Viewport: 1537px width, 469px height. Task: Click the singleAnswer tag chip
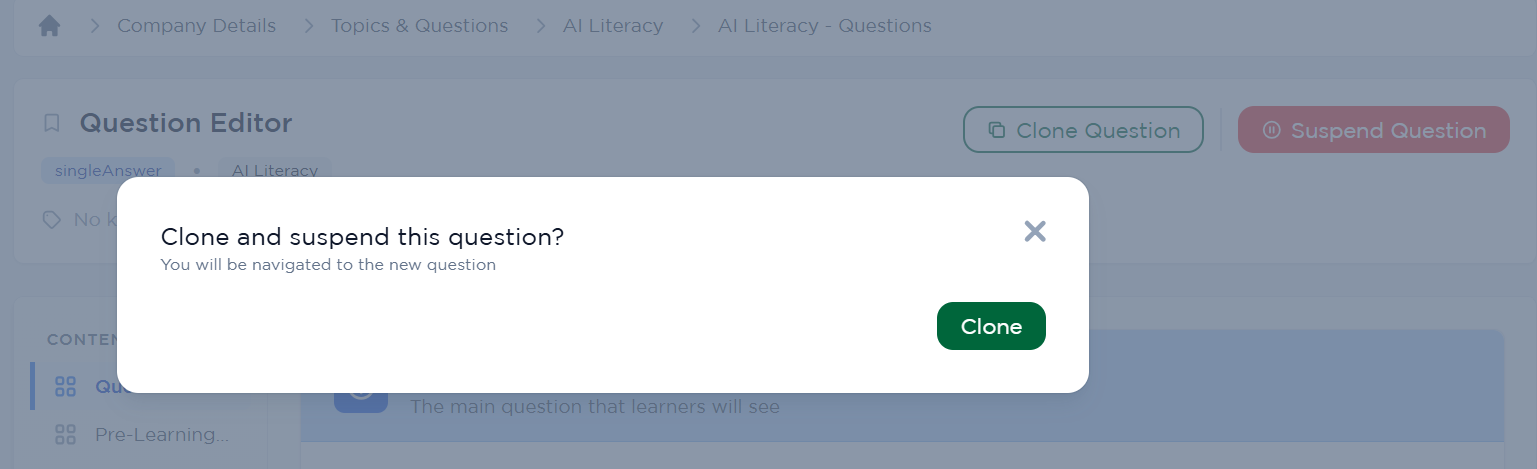(x=108, y=170)
